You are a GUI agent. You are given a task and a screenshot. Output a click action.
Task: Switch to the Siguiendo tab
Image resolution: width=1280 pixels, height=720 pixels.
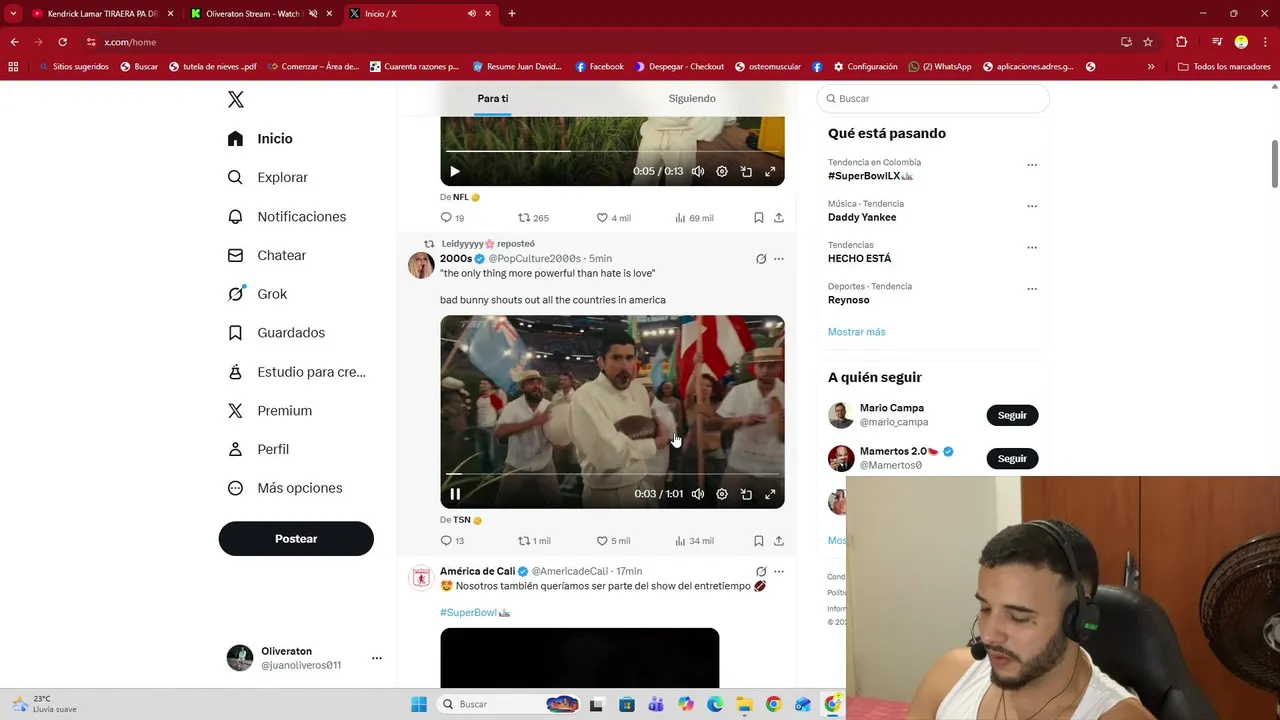point(692,99)
